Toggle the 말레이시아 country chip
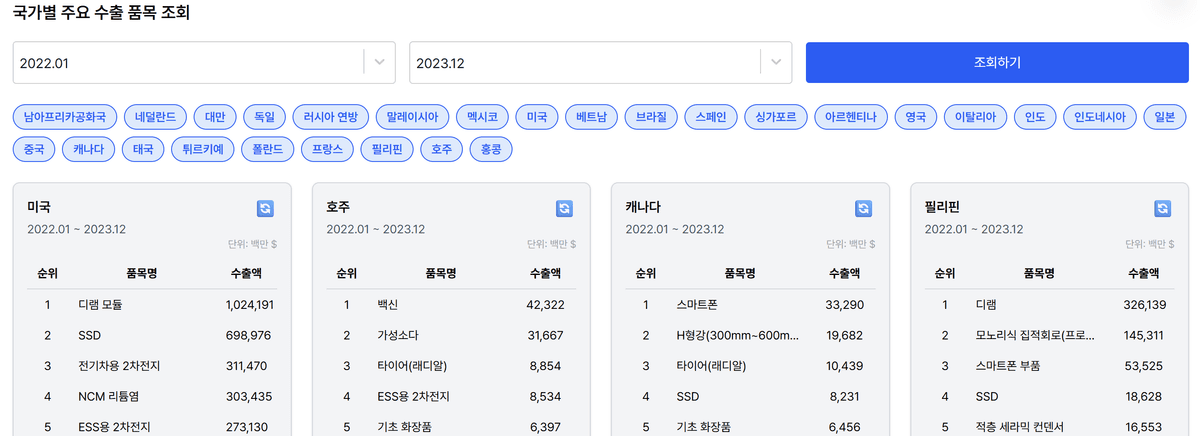Image resolution: width=1200 pixels, height=436 pixels. coord(411,117)
